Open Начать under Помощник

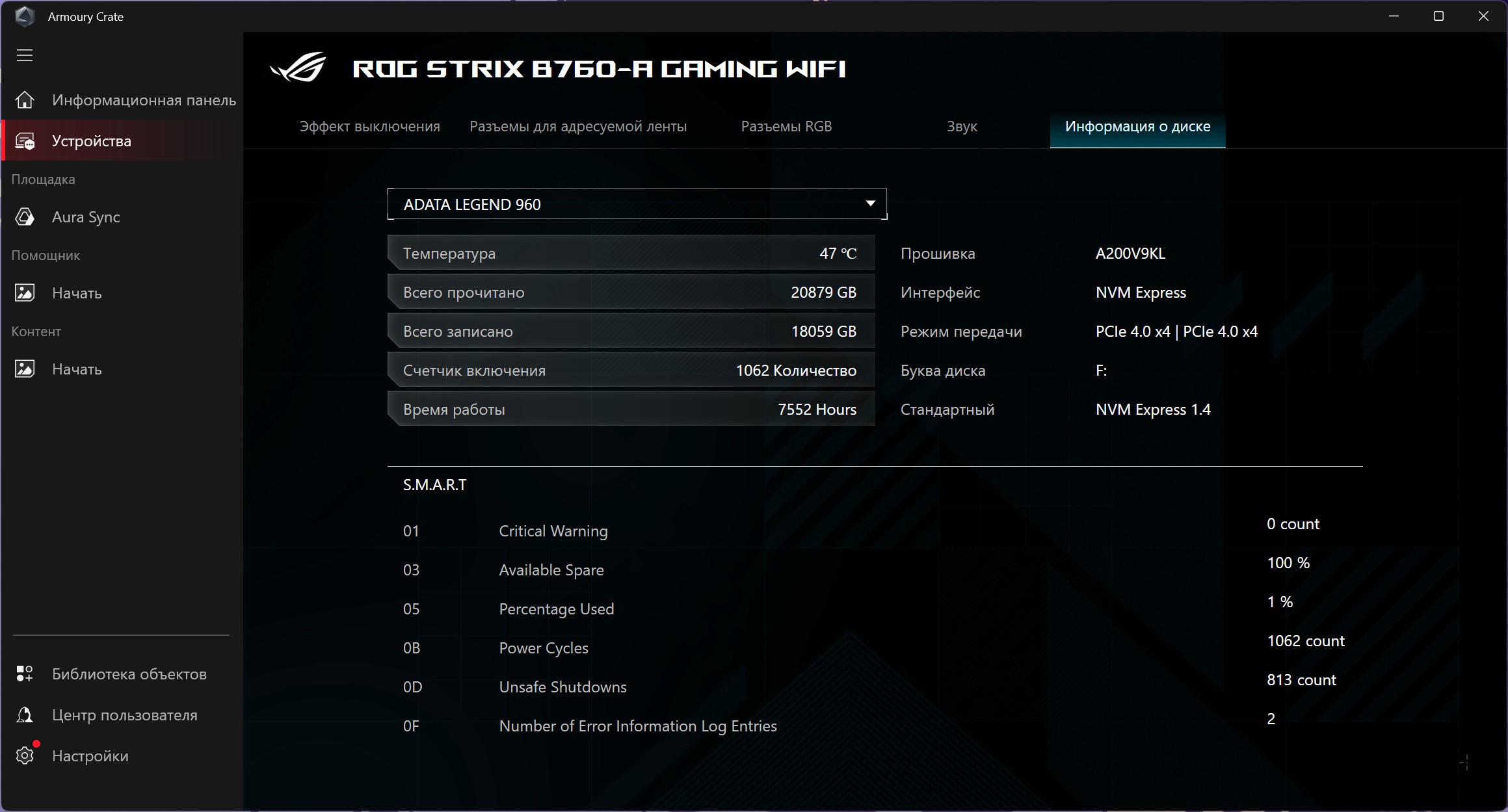(x=122, y=293)
